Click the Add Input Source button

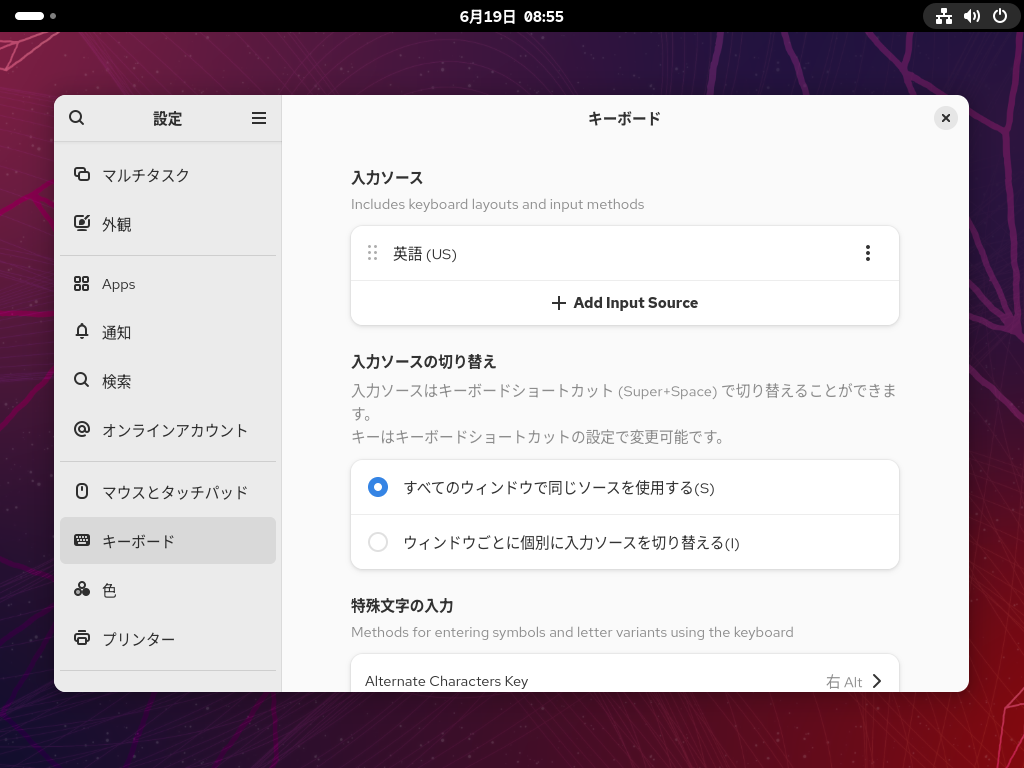[x=624, y=303]
